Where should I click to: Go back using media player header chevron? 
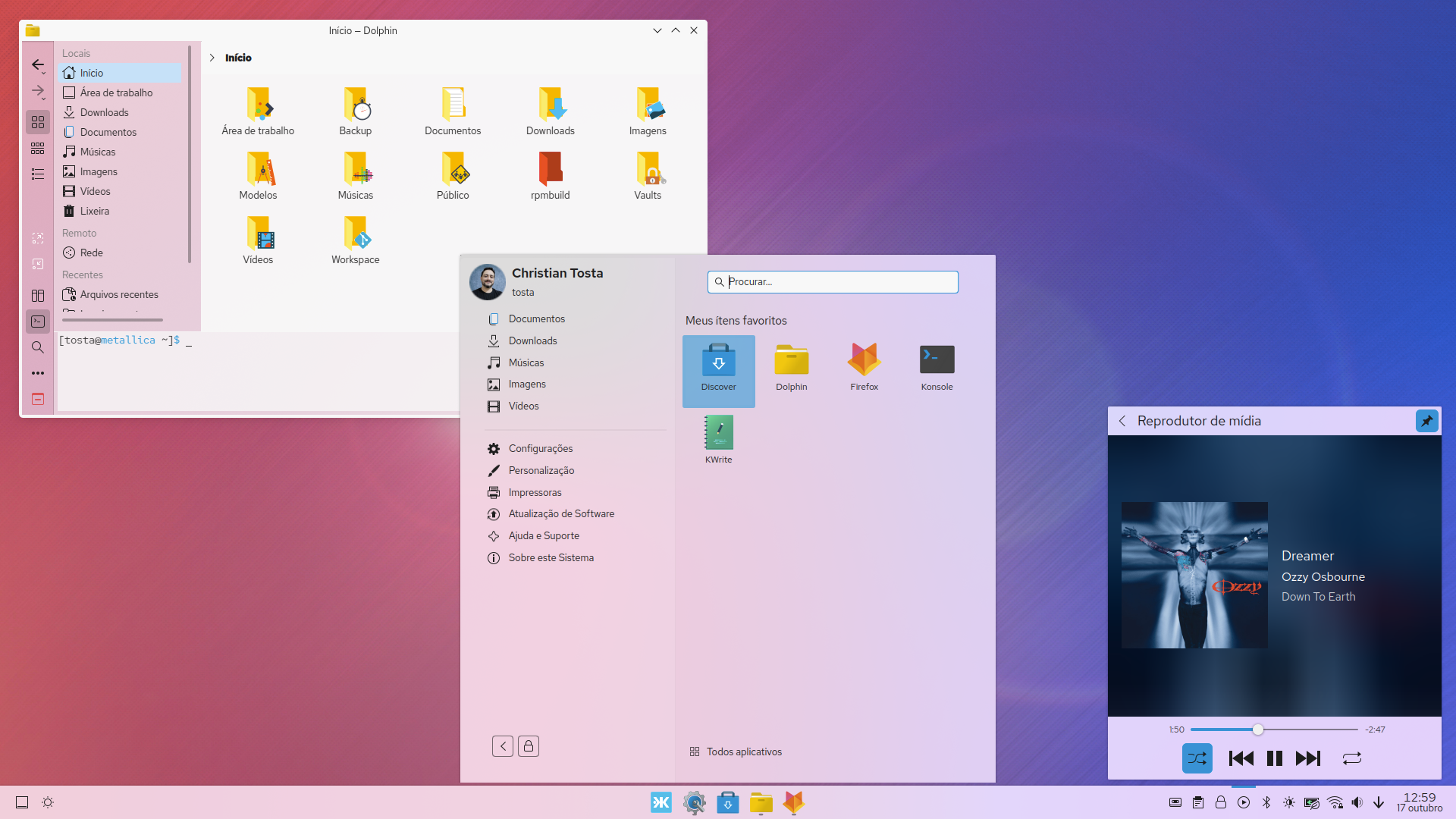coord(1122,421)
